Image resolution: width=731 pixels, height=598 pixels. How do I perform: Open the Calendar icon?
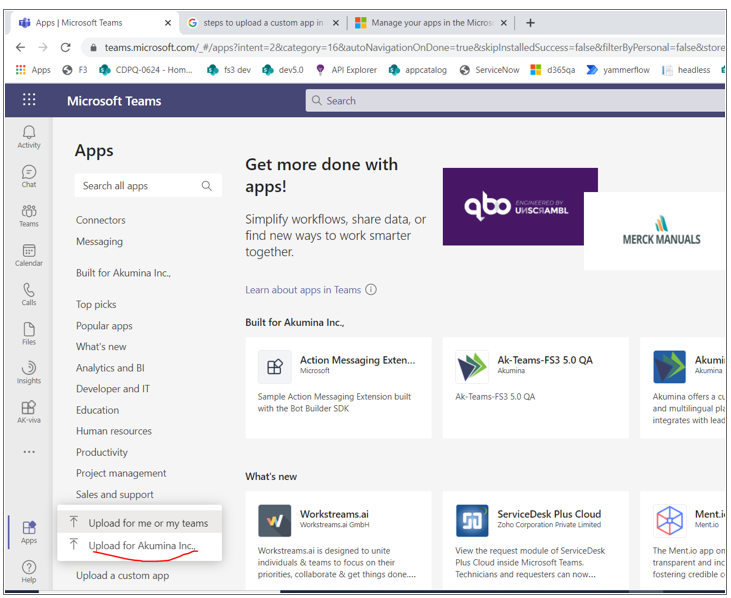[29, 255]
